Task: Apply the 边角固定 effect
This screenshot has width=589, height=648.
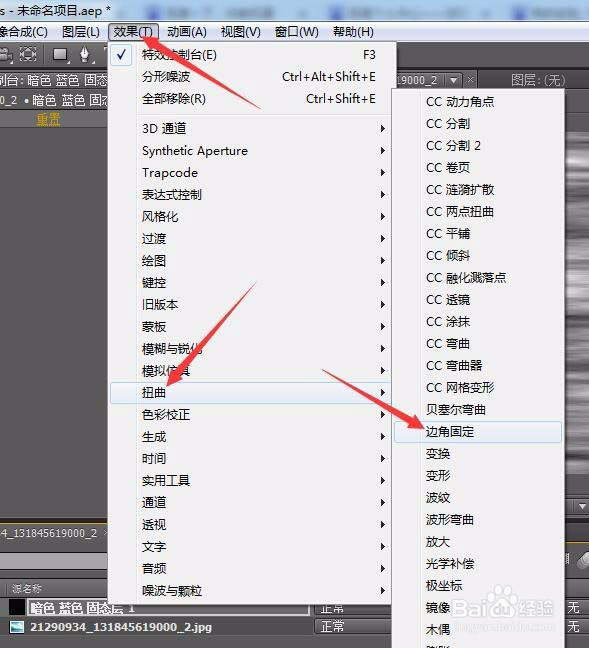Action: pyautogui.click(x=478, y=432)
